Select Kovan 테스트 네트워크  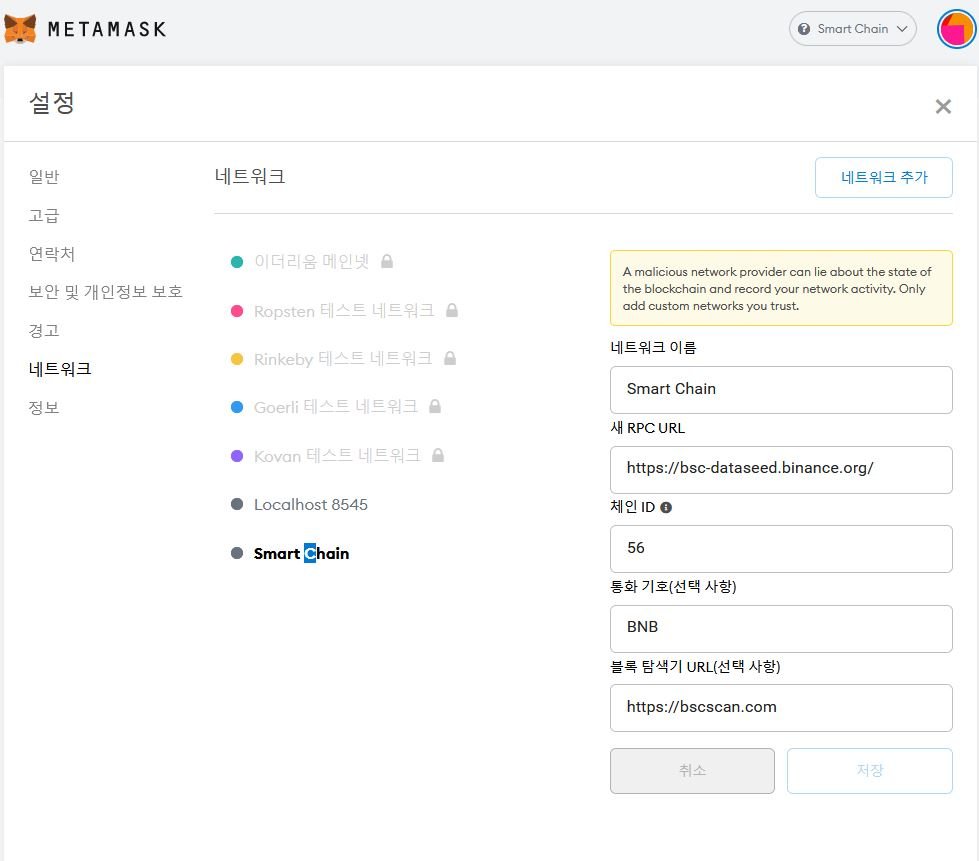(x=337, y=455)
